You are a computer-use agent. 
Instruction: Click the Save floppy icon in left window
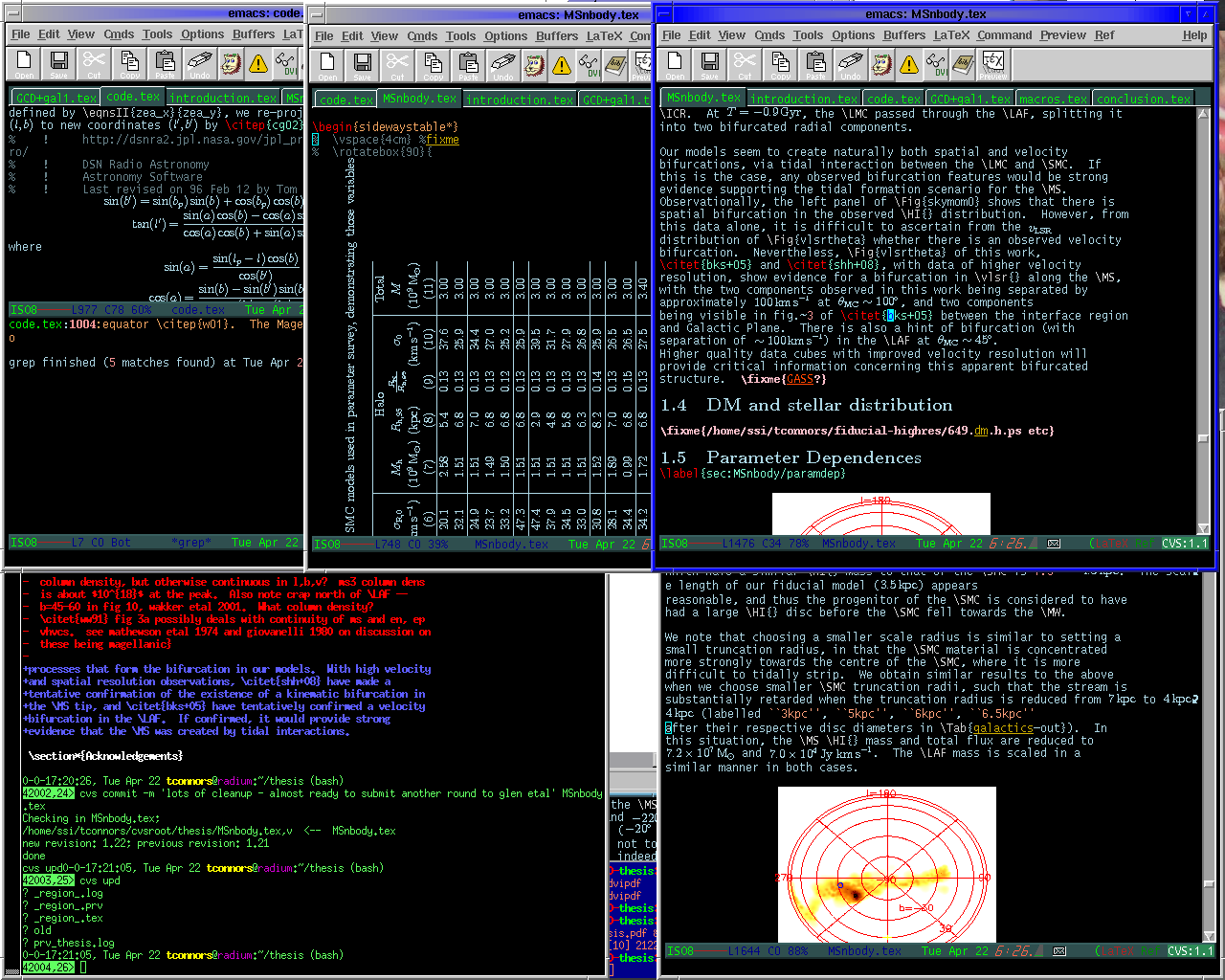click(58, 63)
